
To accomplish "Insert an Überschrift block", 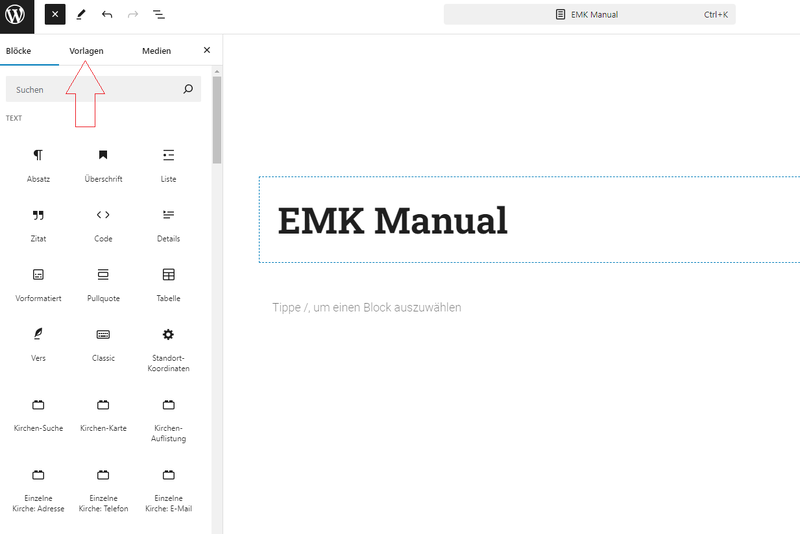I will (x=103, y=165).
